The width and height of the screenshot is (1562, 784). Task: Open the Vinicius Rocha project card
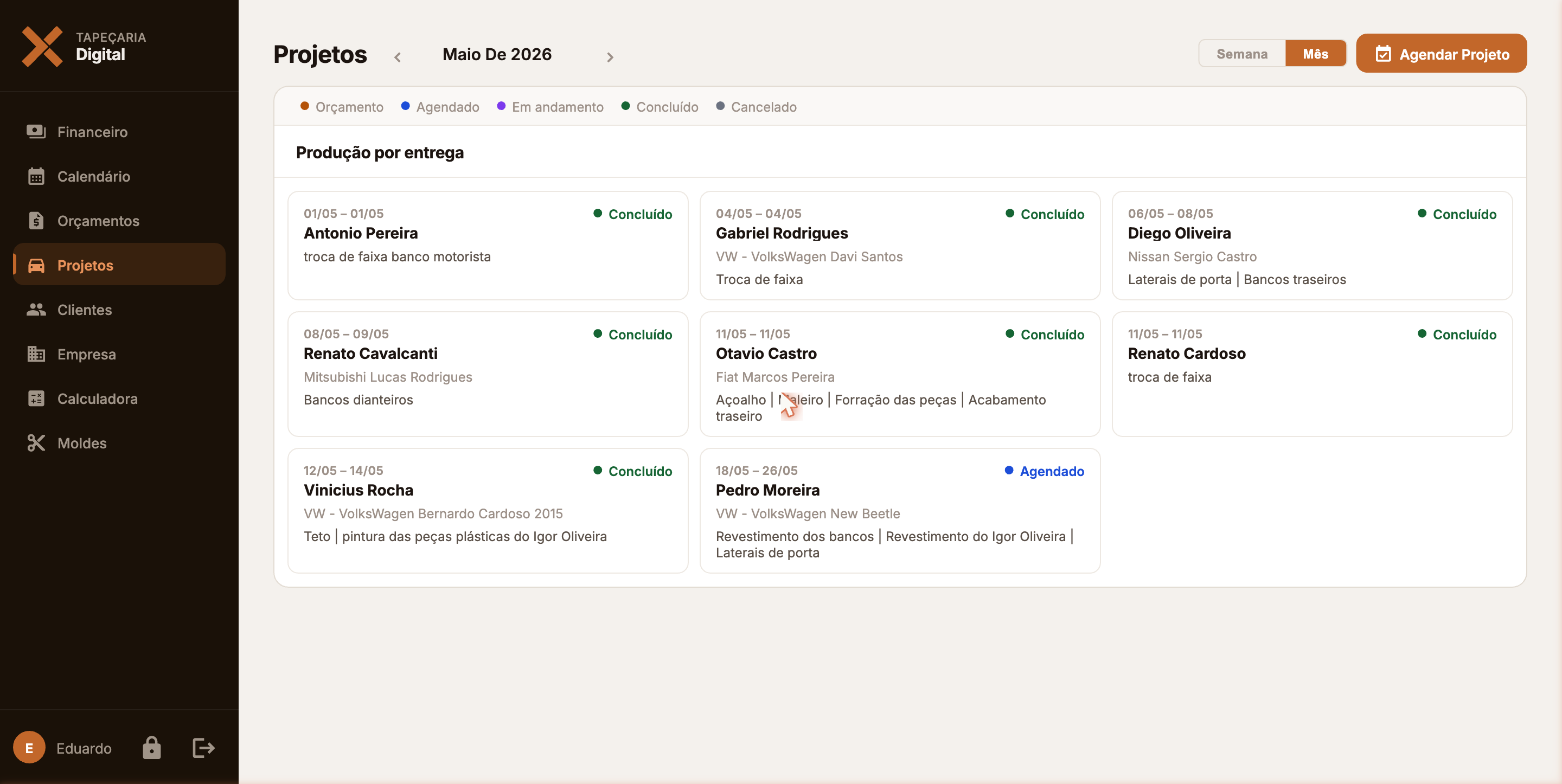point(488,511)
